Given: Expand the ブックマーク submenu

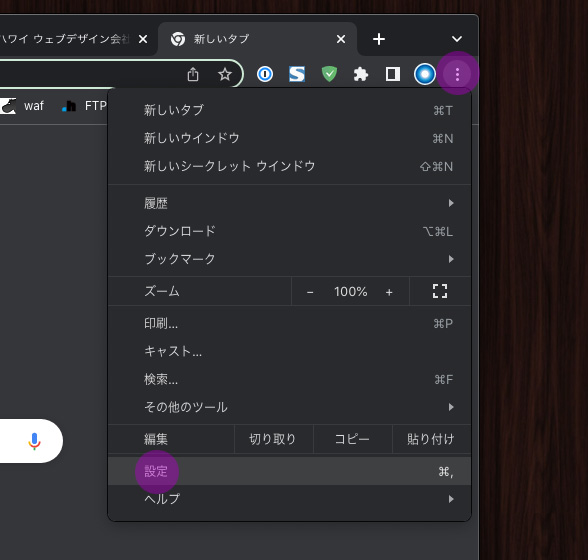Looking at the screenshot, I should (x=290, y=259).
